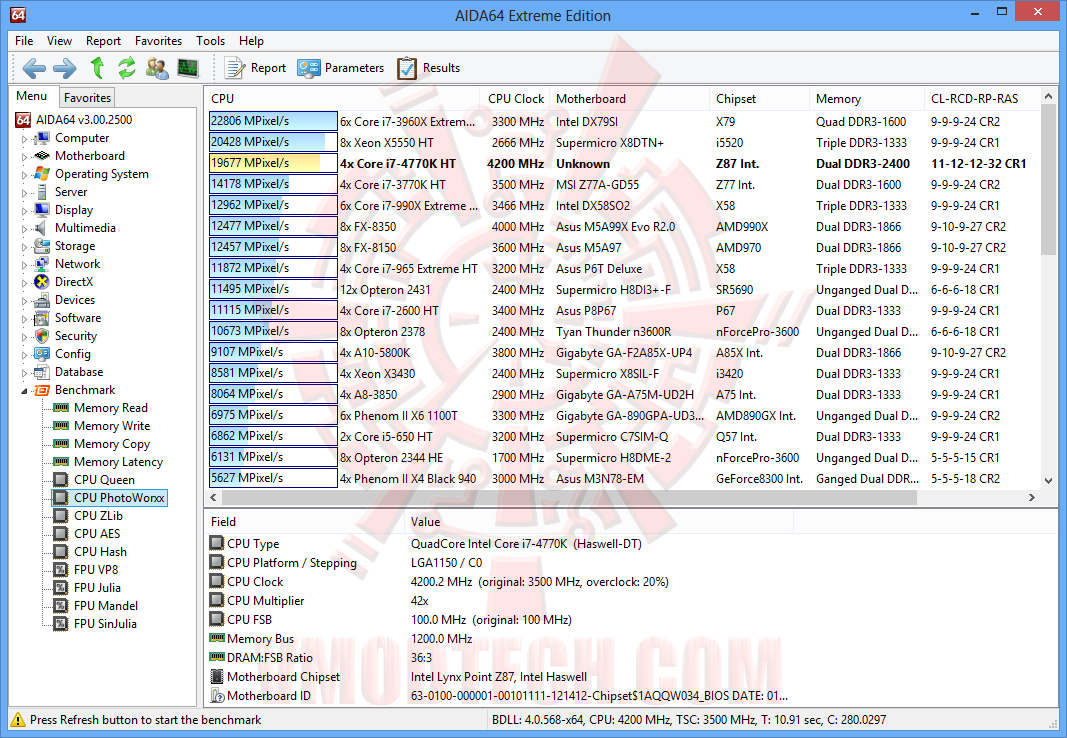The width and height of the screenshot is (1067, 738).
Task: Click the Database icon in tree
Action: tap(42, 372)
